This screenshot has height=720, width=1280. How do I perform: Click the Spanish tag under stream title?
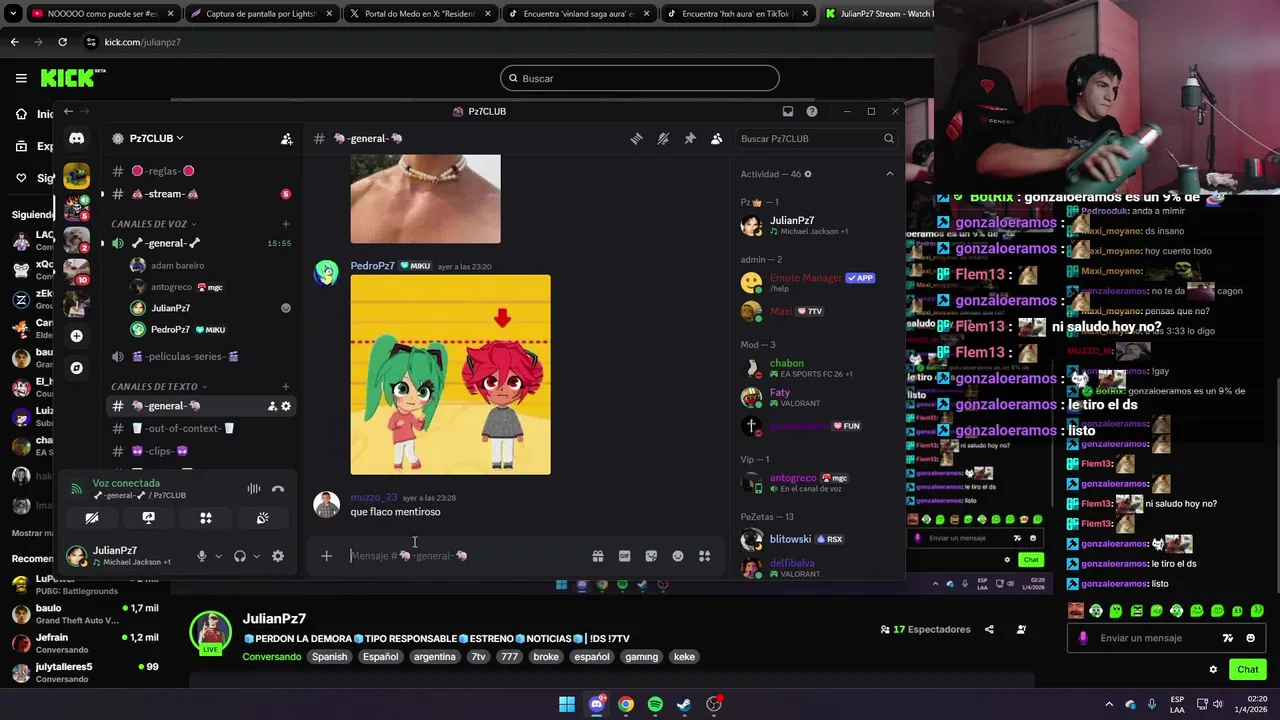point(329,657)
